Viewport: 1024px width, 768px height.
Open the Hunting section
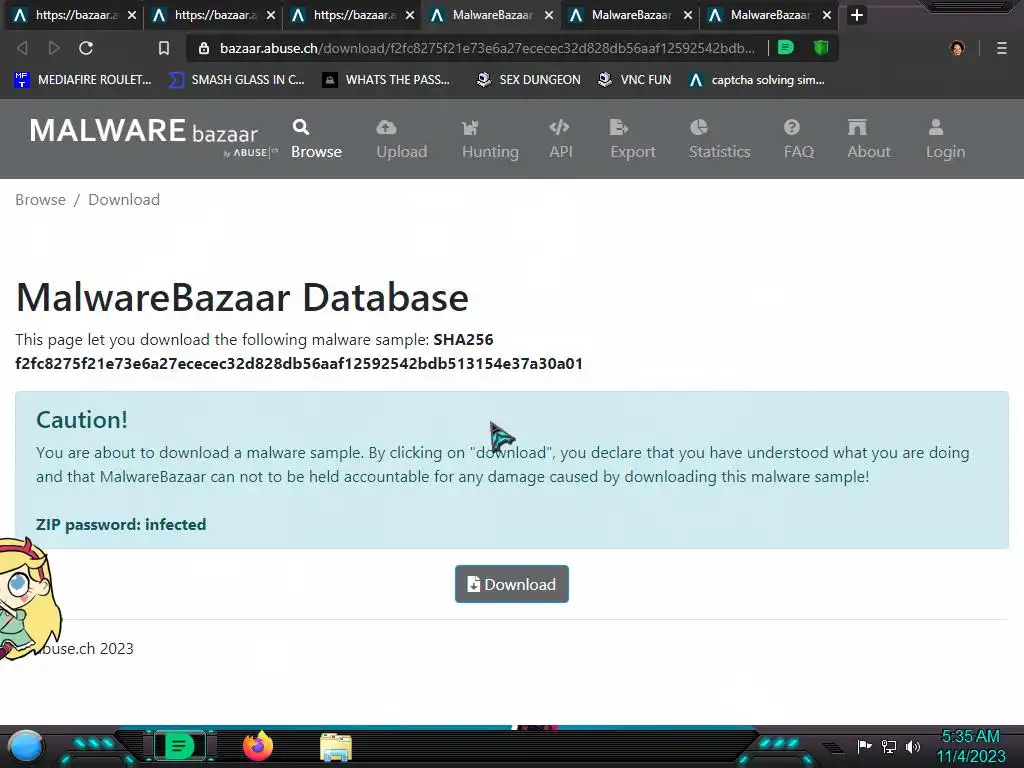[490, 139]
